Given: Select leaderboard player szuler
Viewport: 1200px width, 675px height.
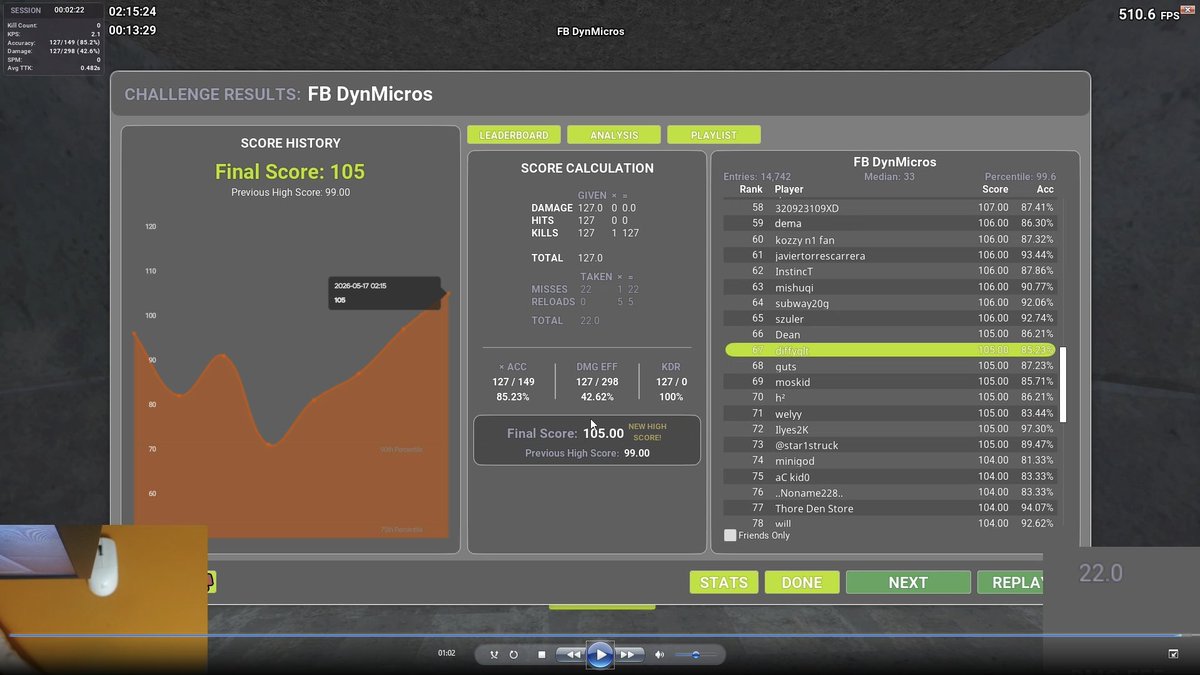Looking at the screenshot, I should point(890,318).
